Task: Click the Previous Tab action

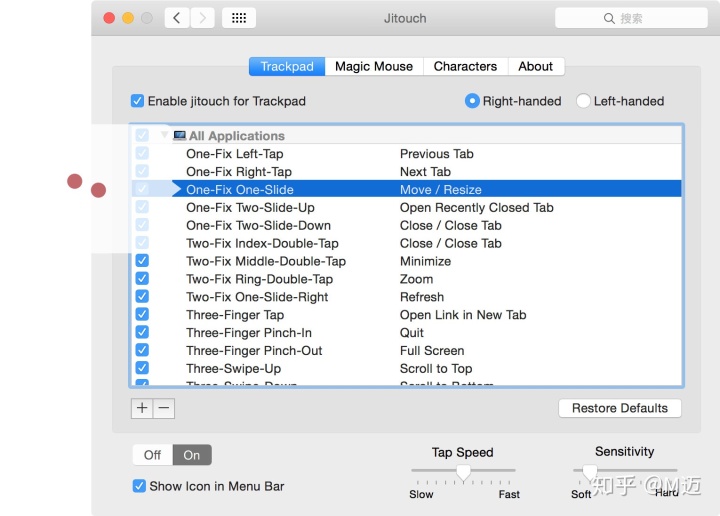Action: 437,154
